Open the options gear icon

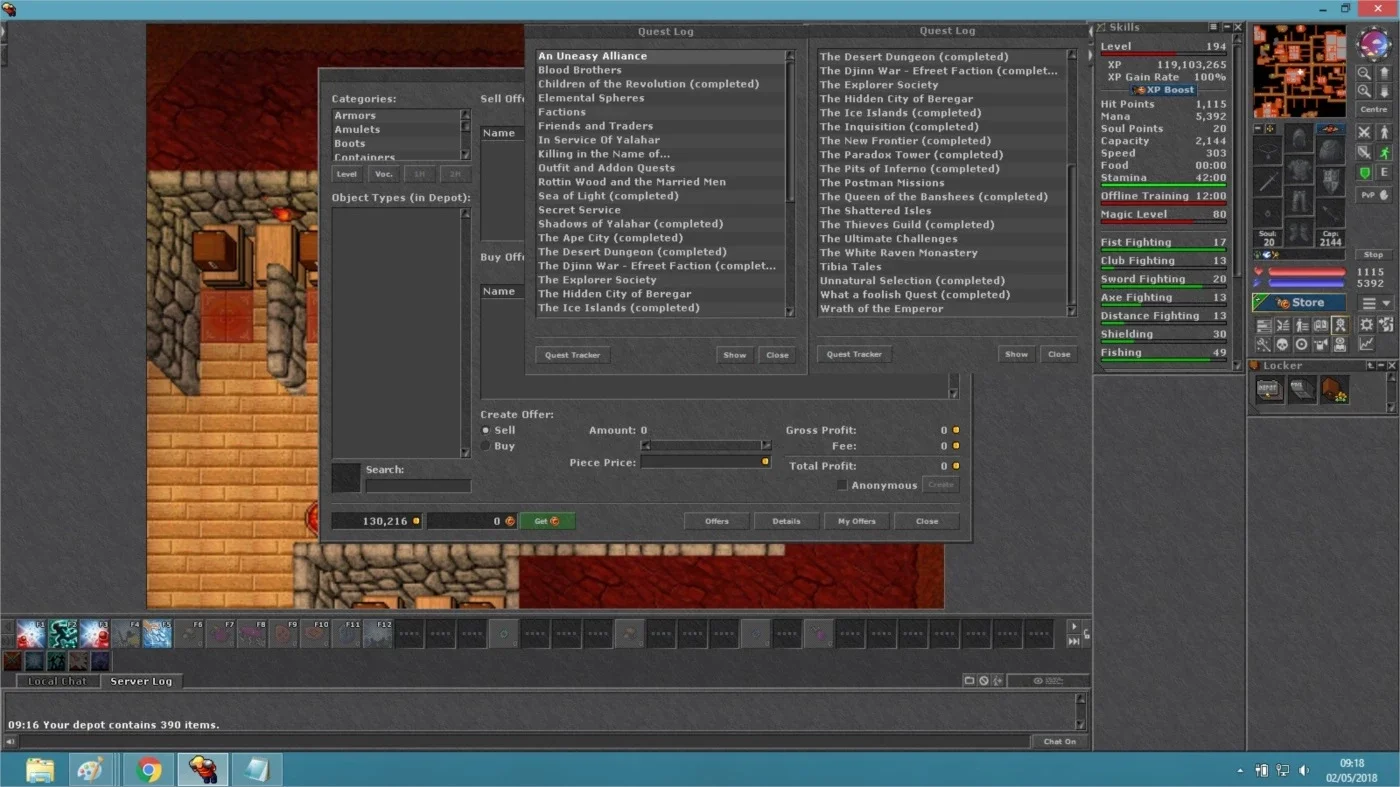click(x=1367, y=325)
